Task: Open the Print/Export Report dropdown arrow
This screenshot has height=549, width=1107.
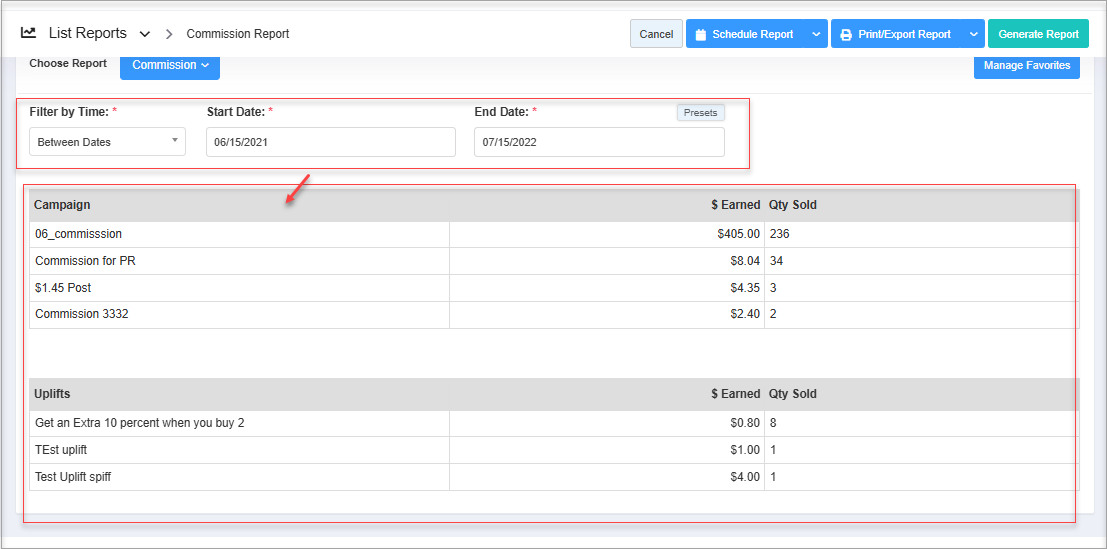Action: pos(973,34)
